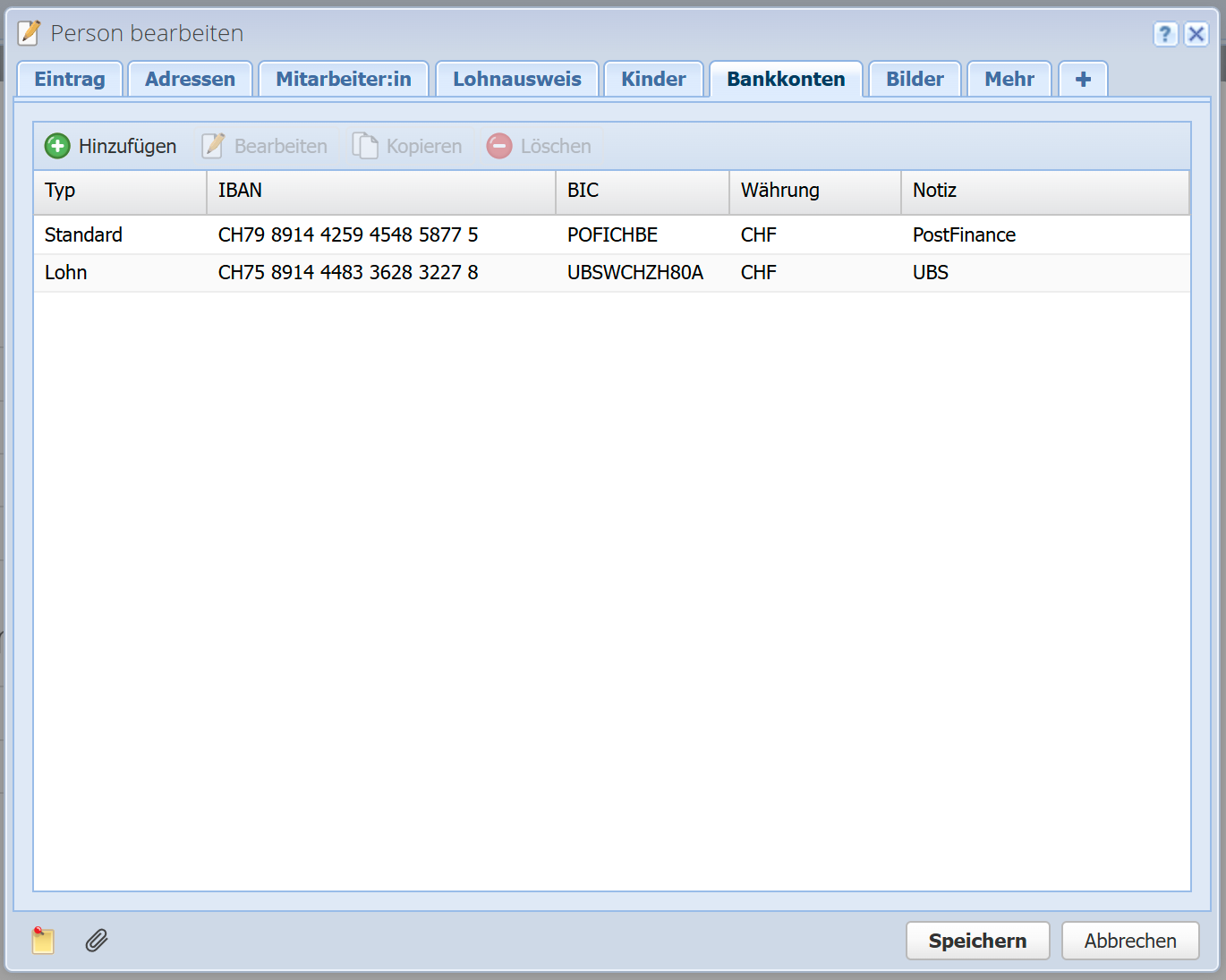Close the Person bearbeiten dialog
1226x980 pixels.
click(1196, 34)
